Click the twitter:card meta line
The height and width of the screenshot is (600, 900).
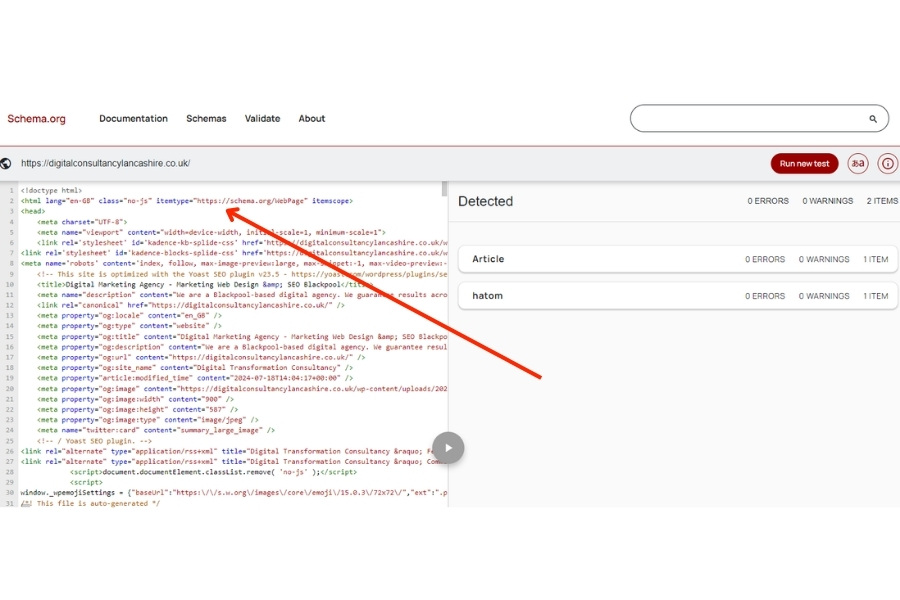click(156, 430)
